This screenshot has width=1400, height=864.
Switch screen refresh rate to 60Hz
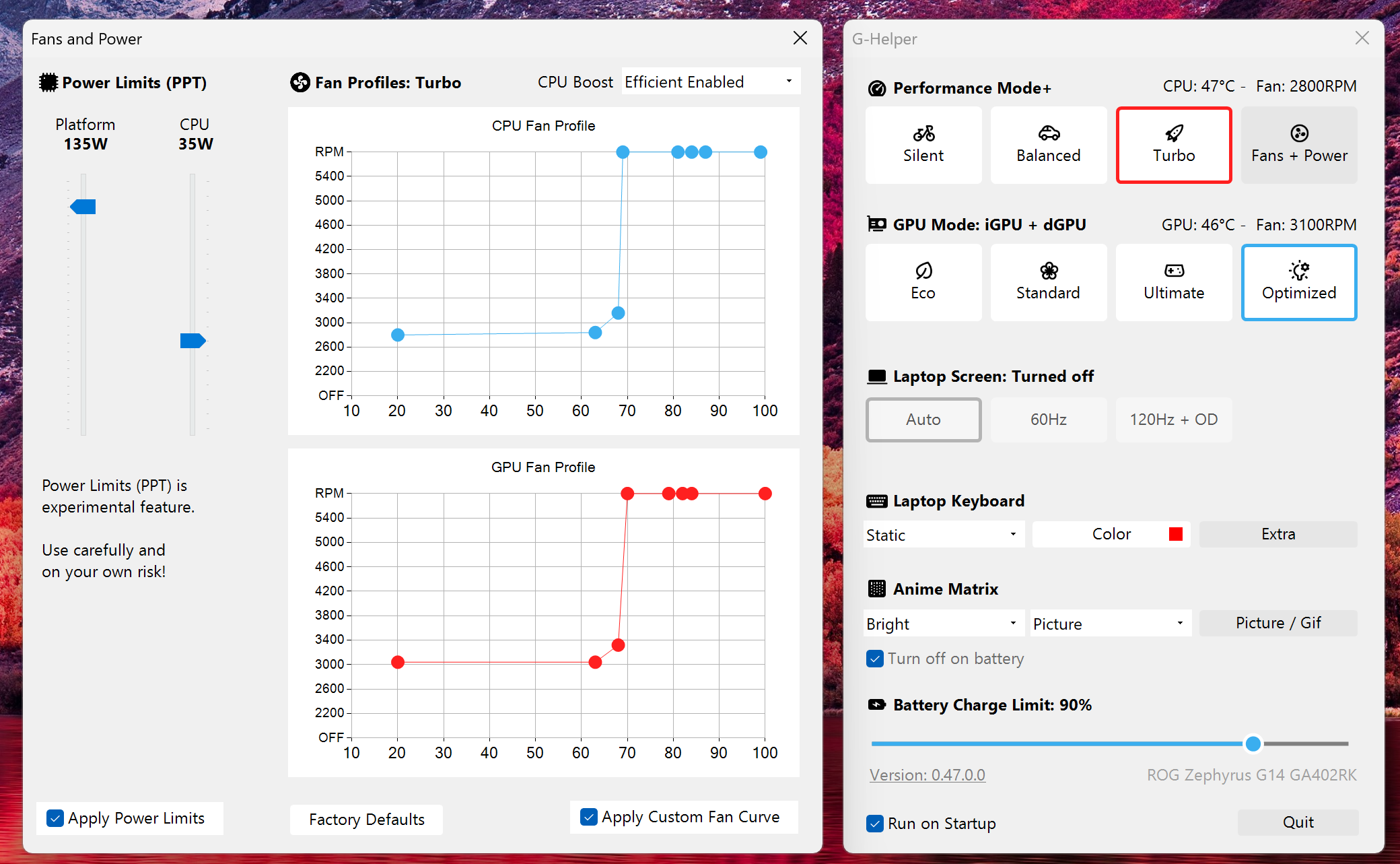coord(1048,420)
